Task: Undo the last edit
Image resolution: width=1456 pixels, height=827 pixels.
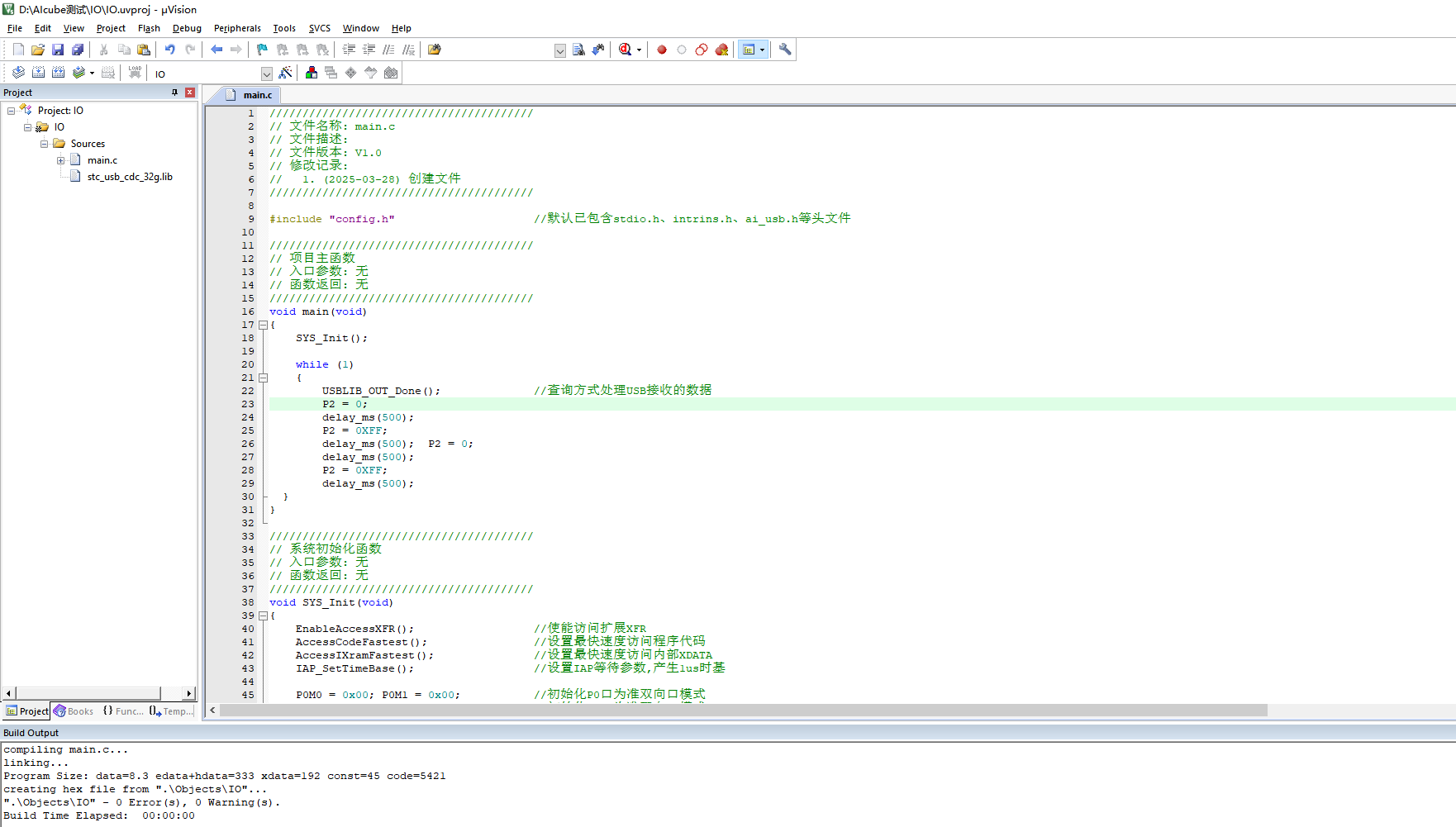Action: pyautogui.click(x=170, y=50)
